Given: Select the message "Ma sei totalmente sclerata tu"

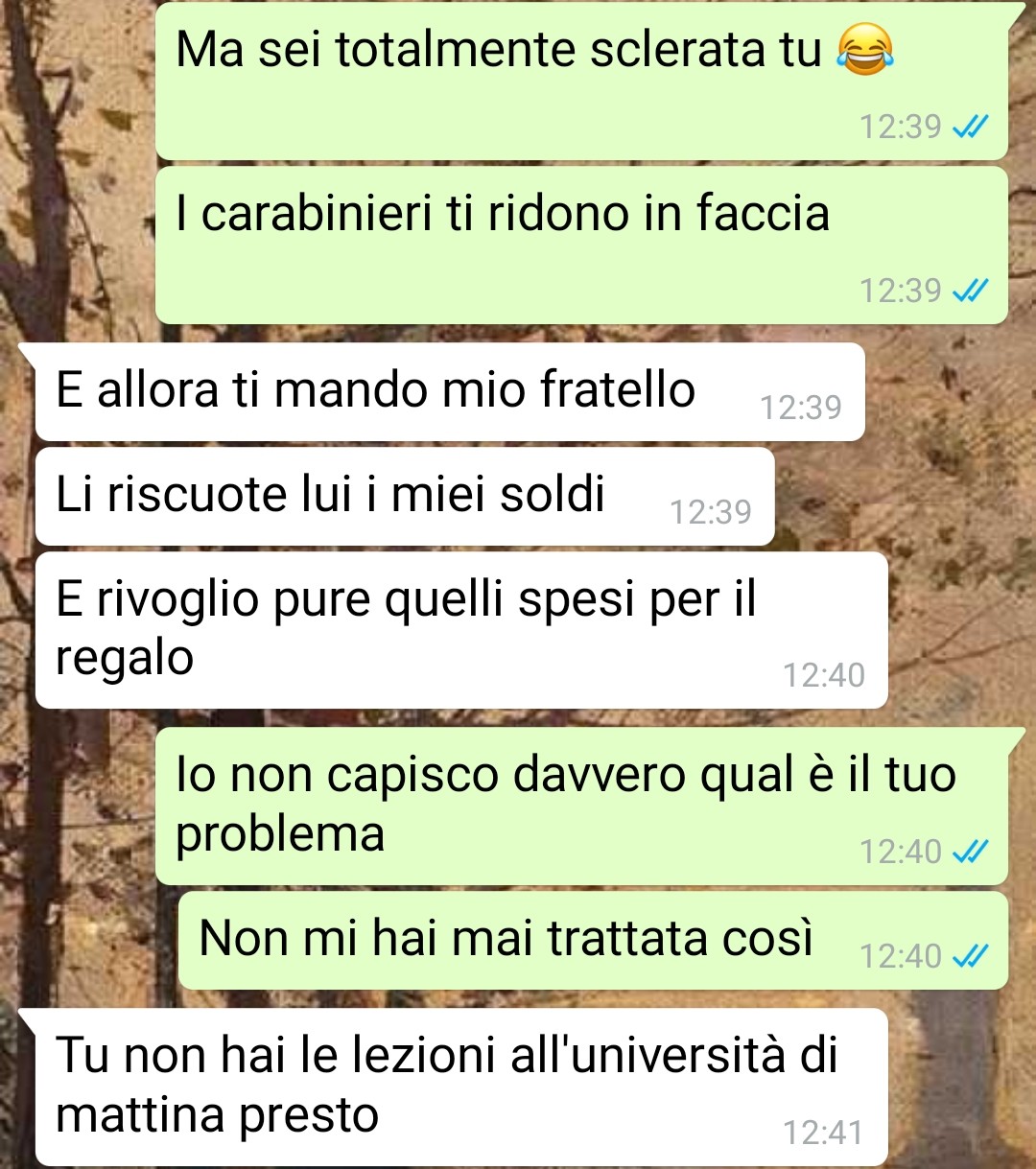Looking at the screenshot, I should click(x=581, y=82).
